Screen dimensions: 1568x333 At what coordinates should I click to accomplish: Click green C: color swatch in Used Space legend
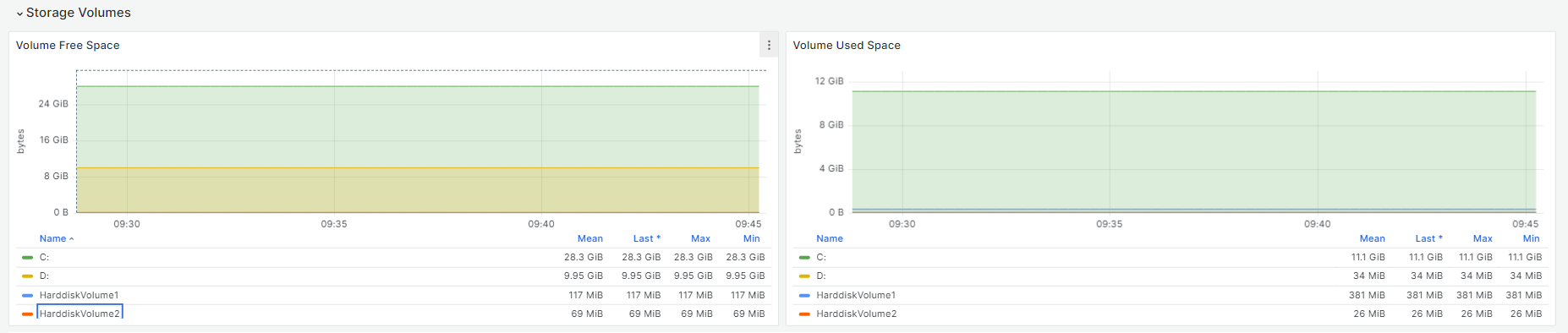click(x=804, y=258)
